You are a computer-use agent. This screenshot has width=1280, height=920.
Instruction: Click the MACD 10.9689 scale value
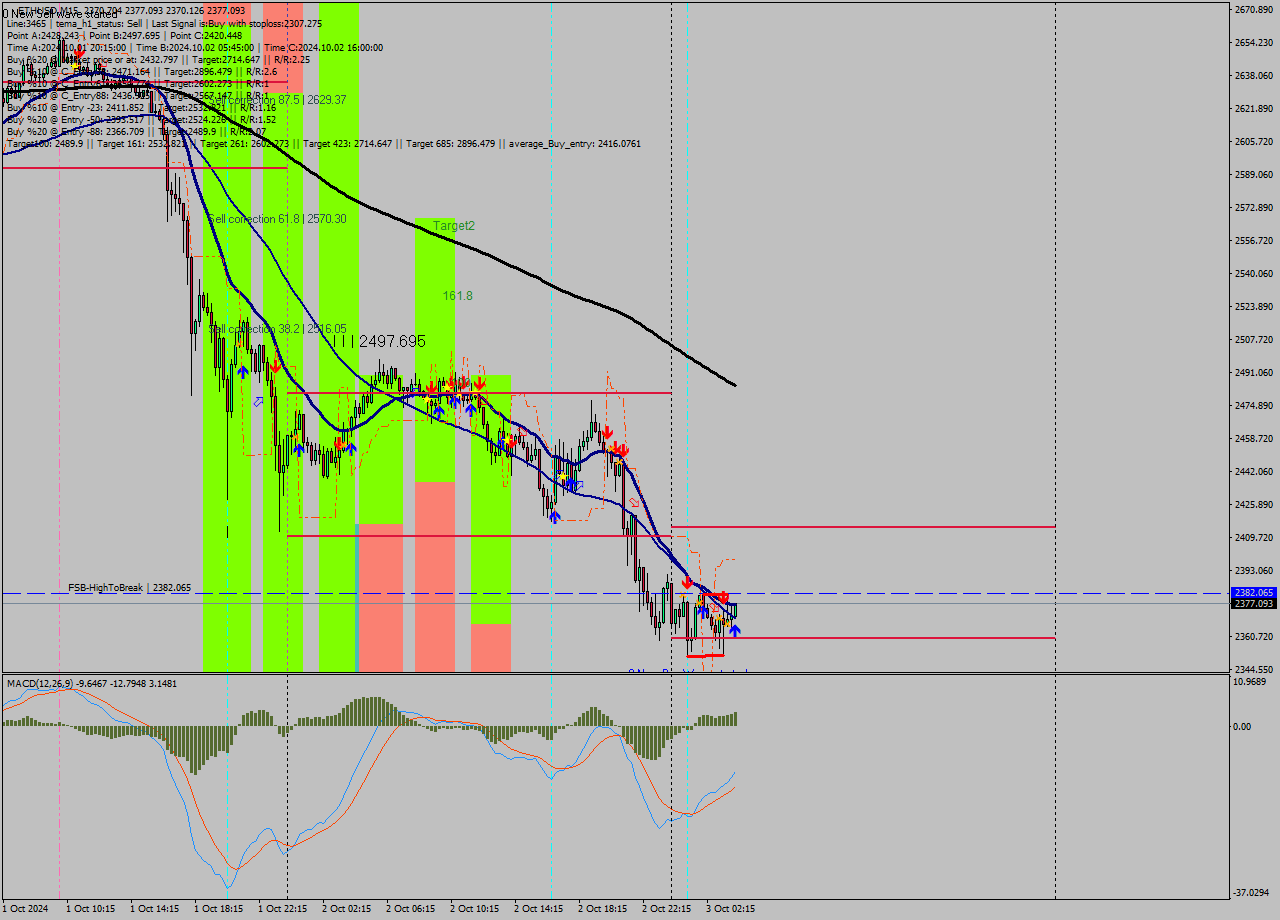tap(1251, 681)
